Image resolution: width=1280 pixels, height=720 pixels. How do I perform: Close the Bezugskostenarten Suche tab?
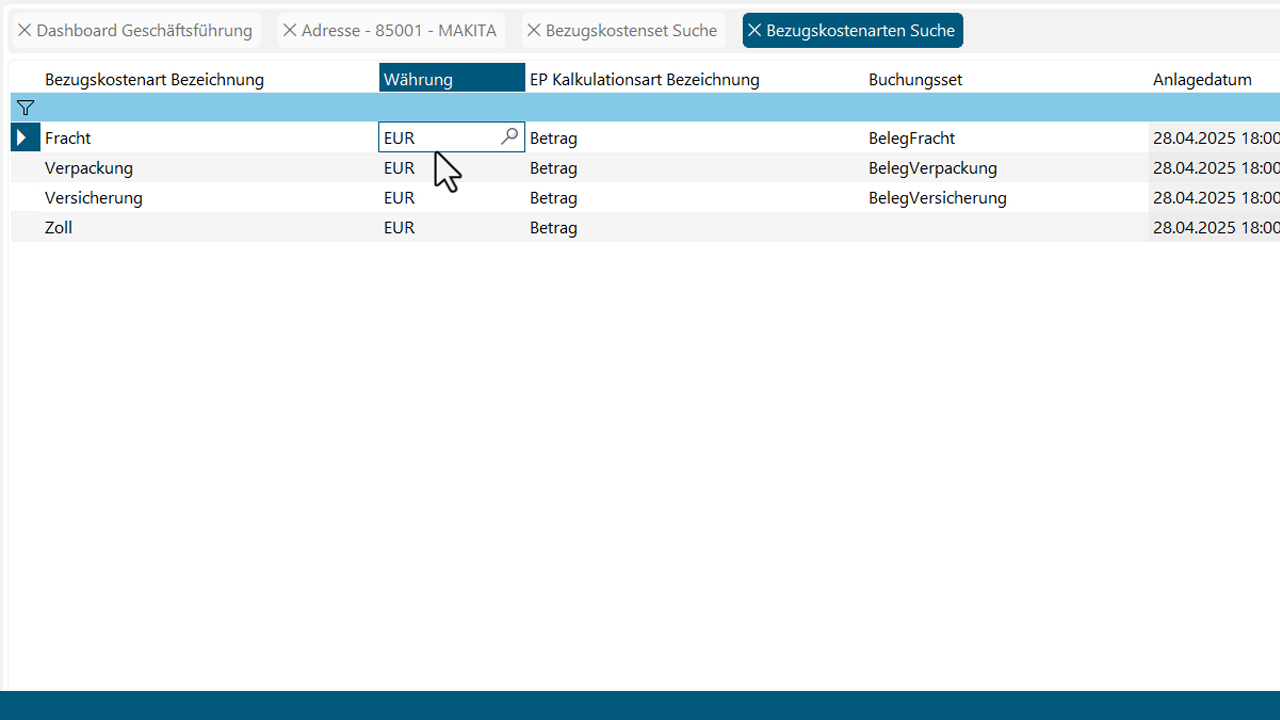755,31
